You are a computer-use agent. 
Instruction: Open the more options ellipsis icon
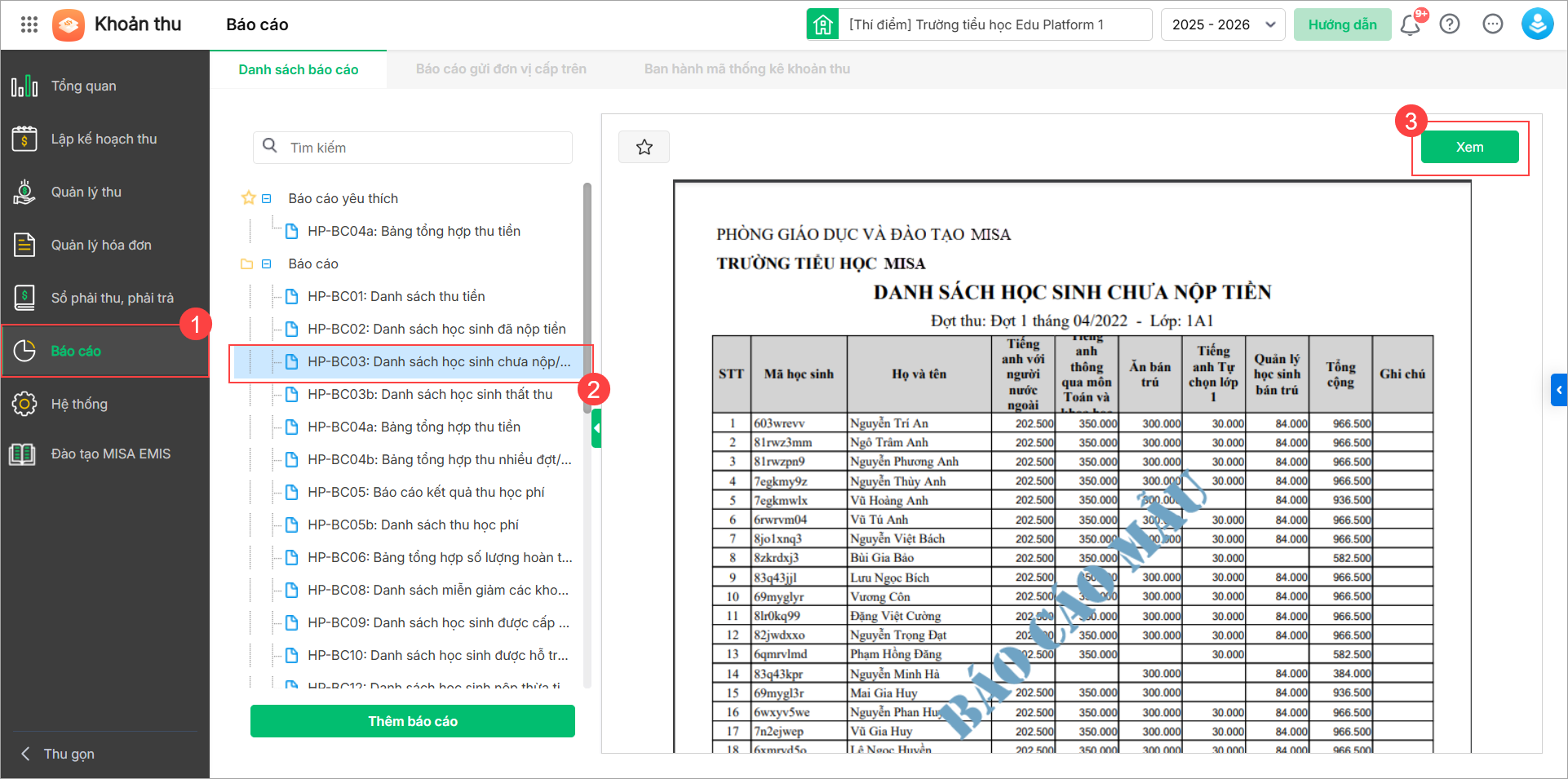click(1493, 24)
